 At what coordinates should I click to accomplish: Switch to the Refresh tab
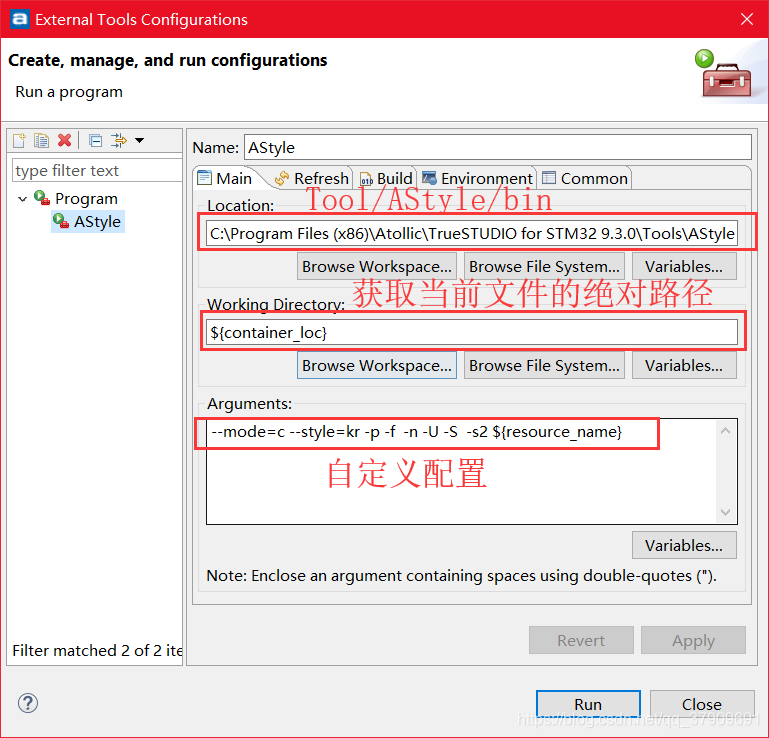[312, 178]
